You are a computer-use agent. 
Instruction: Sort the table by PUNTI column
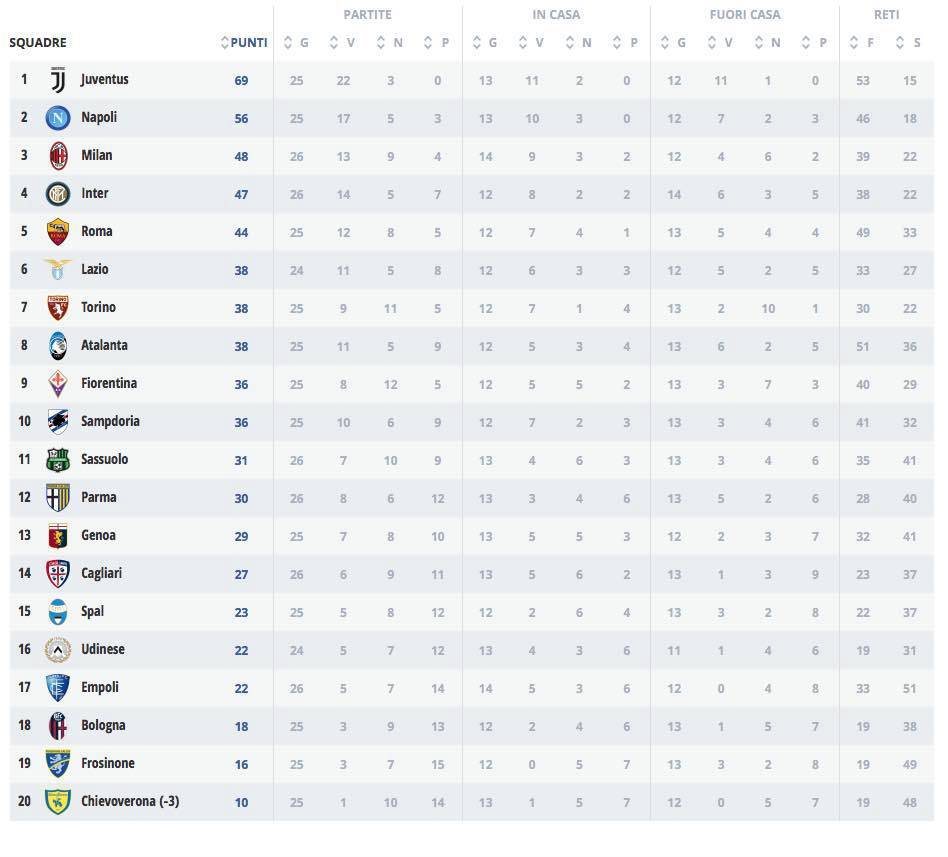tap(243, 43)
